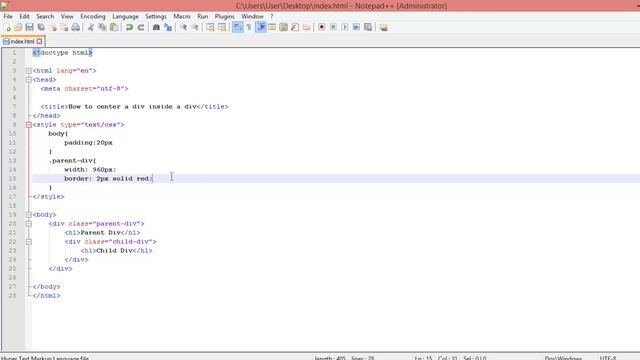The width and height of the screenshot is (640, 360).
Task: Undo the last edit via green arrow
Action: tap(129, 27)
